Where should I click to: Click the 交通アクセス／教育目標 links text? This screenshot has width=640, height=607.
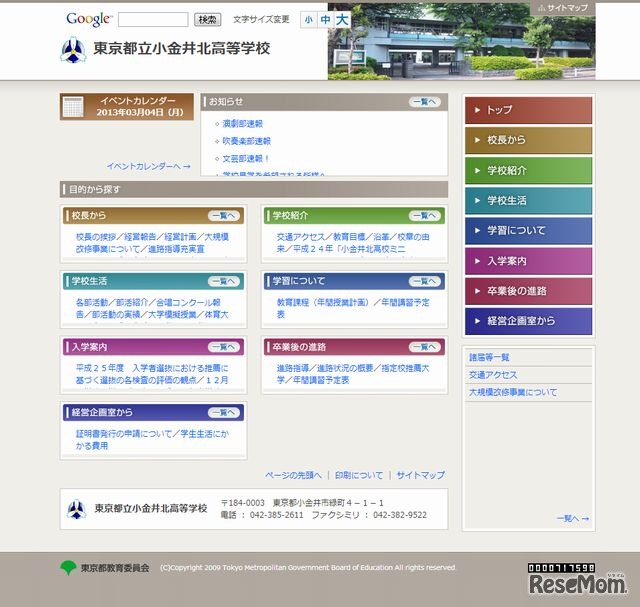(x=353, y=243)
